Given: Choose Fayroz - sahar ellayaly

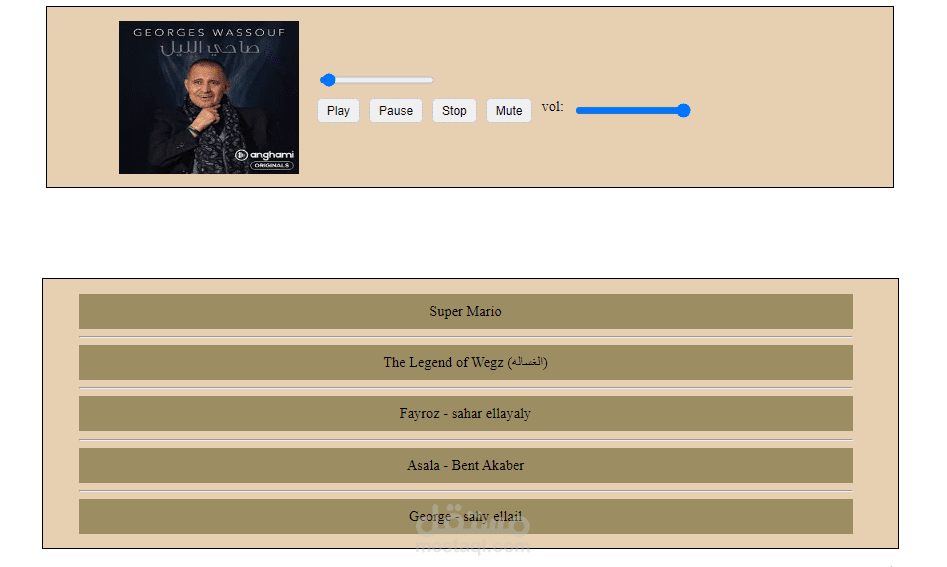Looking at the screenshot, I should (466, 414).
